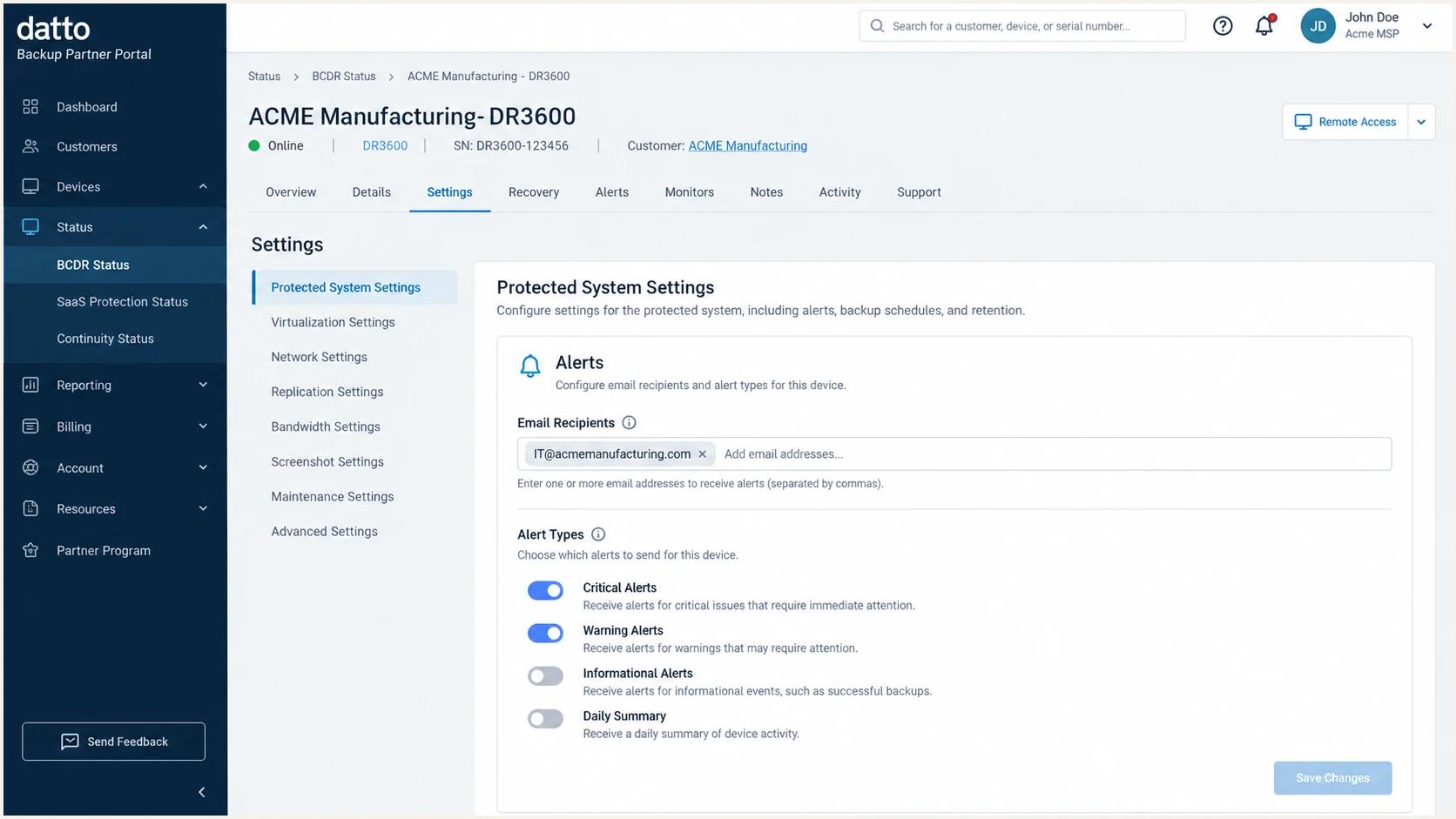Click the Partner Program badge icon
Screen dimensions: 1456x819
click(x=30, y=550)
